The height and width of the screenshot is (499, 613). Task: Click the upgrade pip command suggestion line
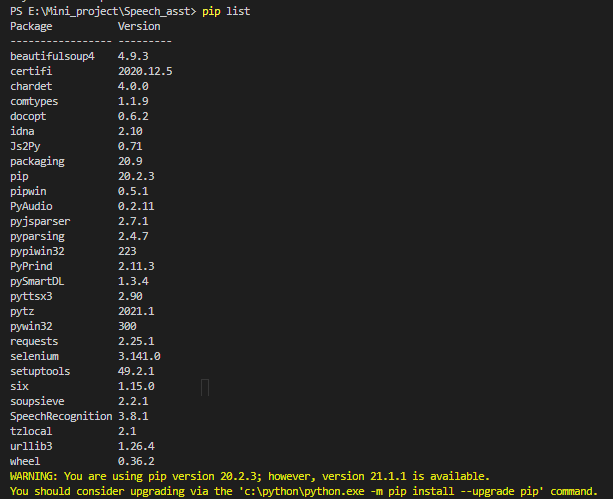[304, 492]
